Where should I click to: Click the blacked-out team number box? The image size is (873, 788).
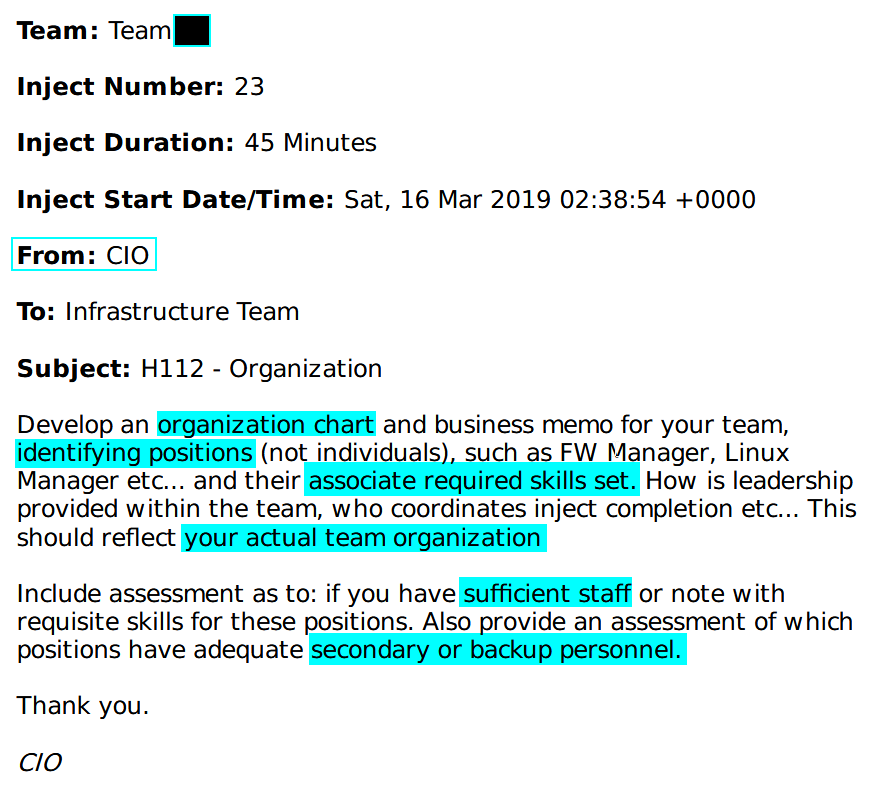192,31
